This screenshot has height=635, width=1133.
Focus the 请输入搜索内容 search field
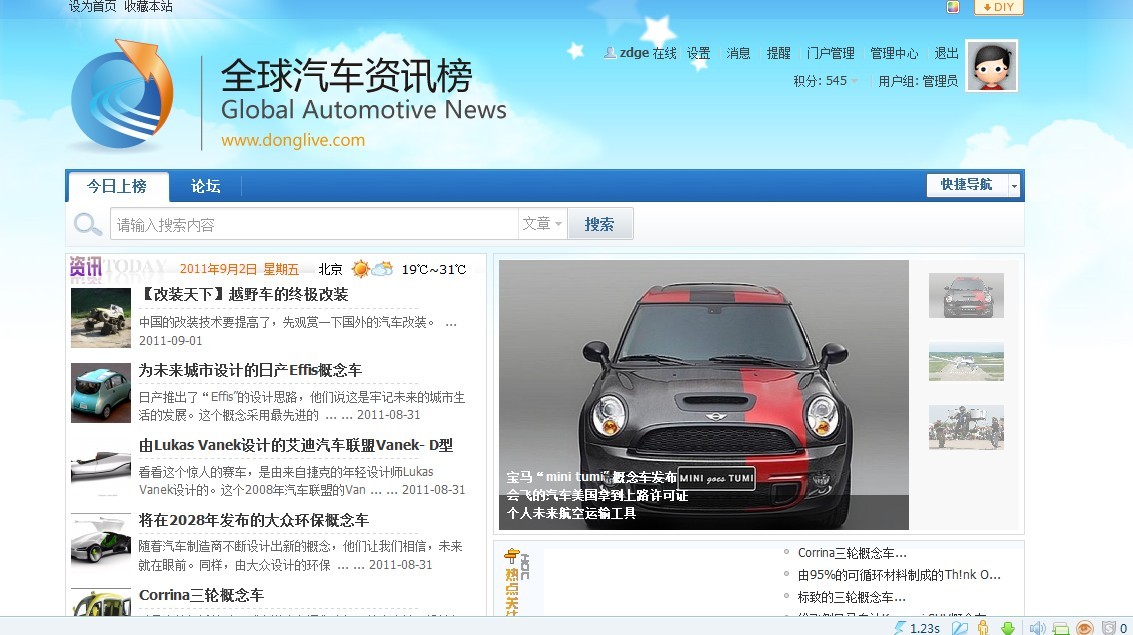[314, 224]
